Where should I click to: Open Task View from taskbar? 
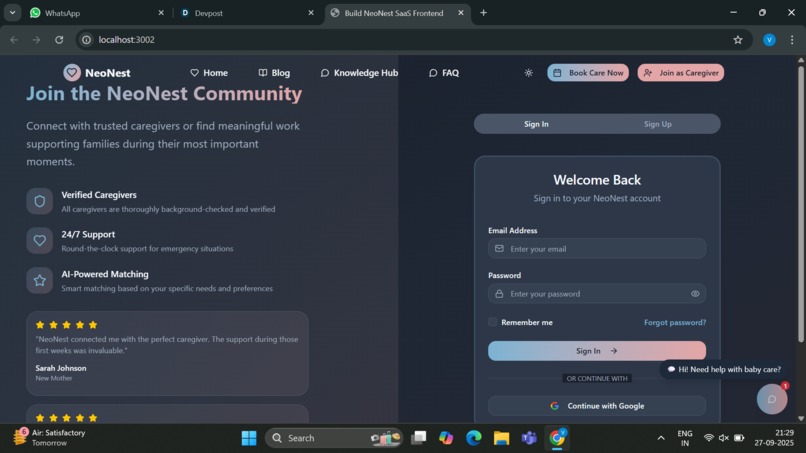[418, 438]
